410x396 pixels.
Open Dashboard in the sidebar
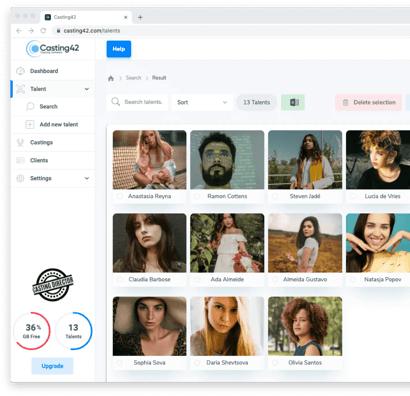53,71
